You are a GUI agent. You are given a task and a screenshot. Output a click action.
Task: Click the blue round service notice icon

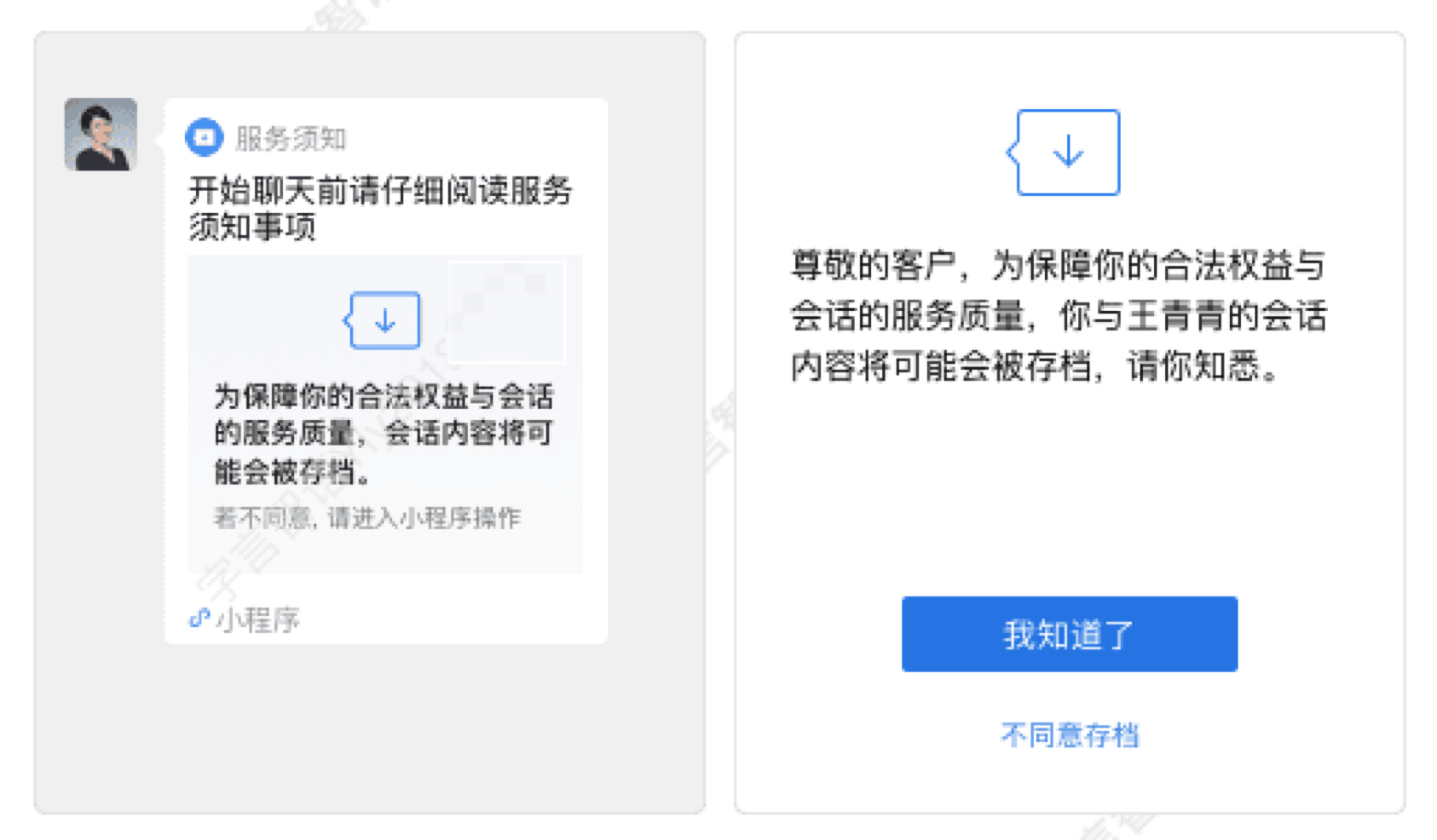204,137
